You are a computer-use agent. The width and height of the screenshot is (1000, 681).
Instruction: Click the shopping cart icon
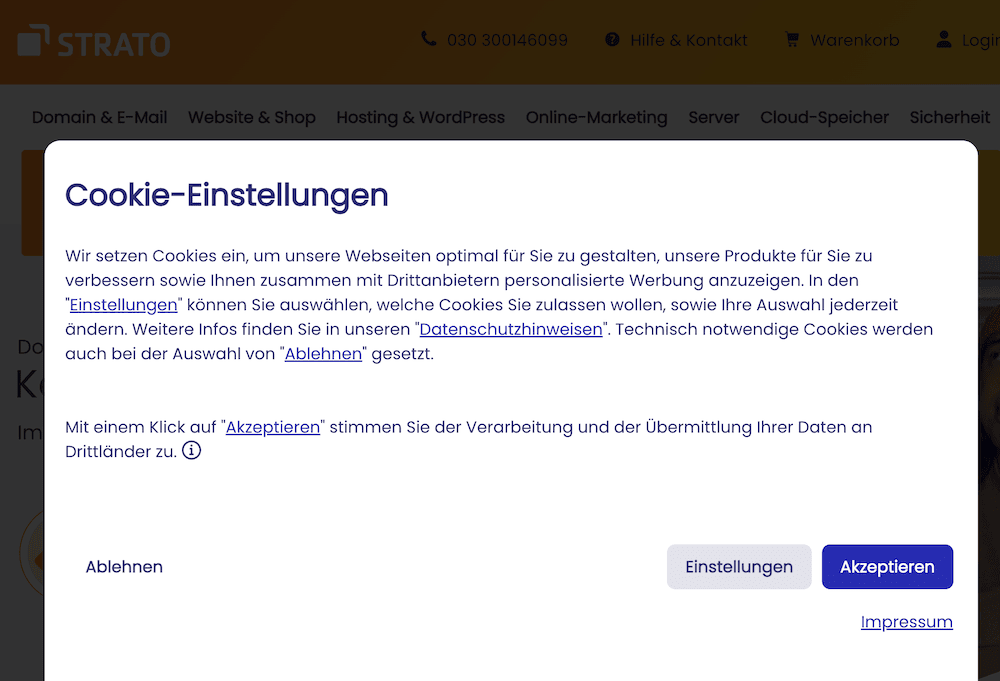[x=792, y=40]
